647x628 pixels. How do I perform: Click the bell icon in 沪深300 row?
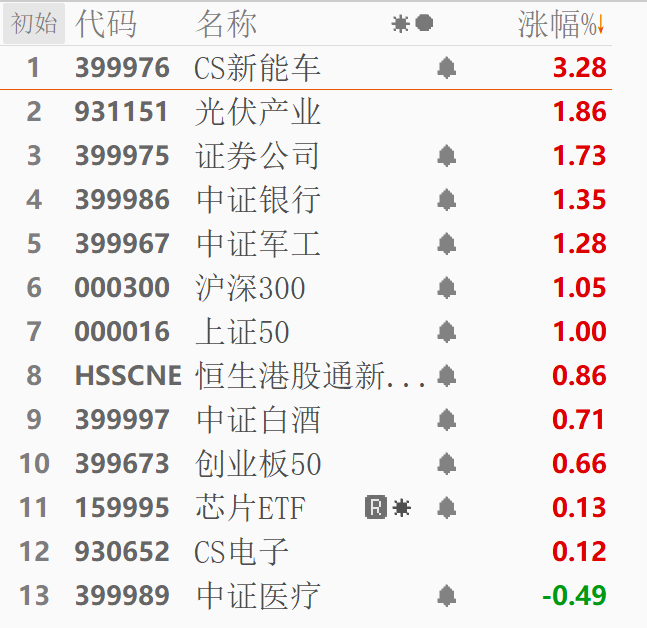(446, 288)
